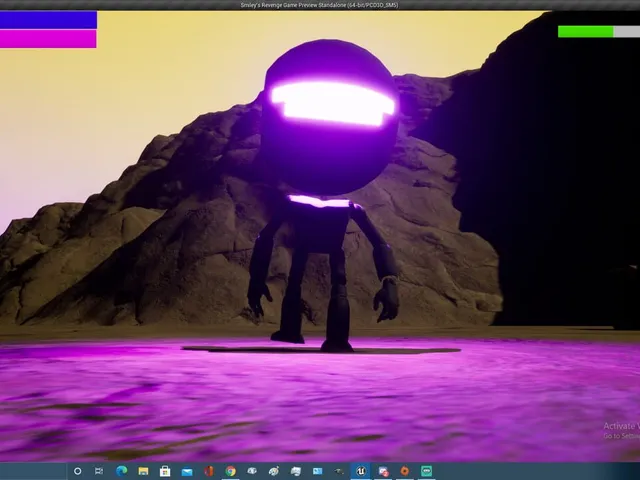Open the Microsoft Store taskbar icon
This screenshot has width=640, height=480.
click(x=165, y=471)
